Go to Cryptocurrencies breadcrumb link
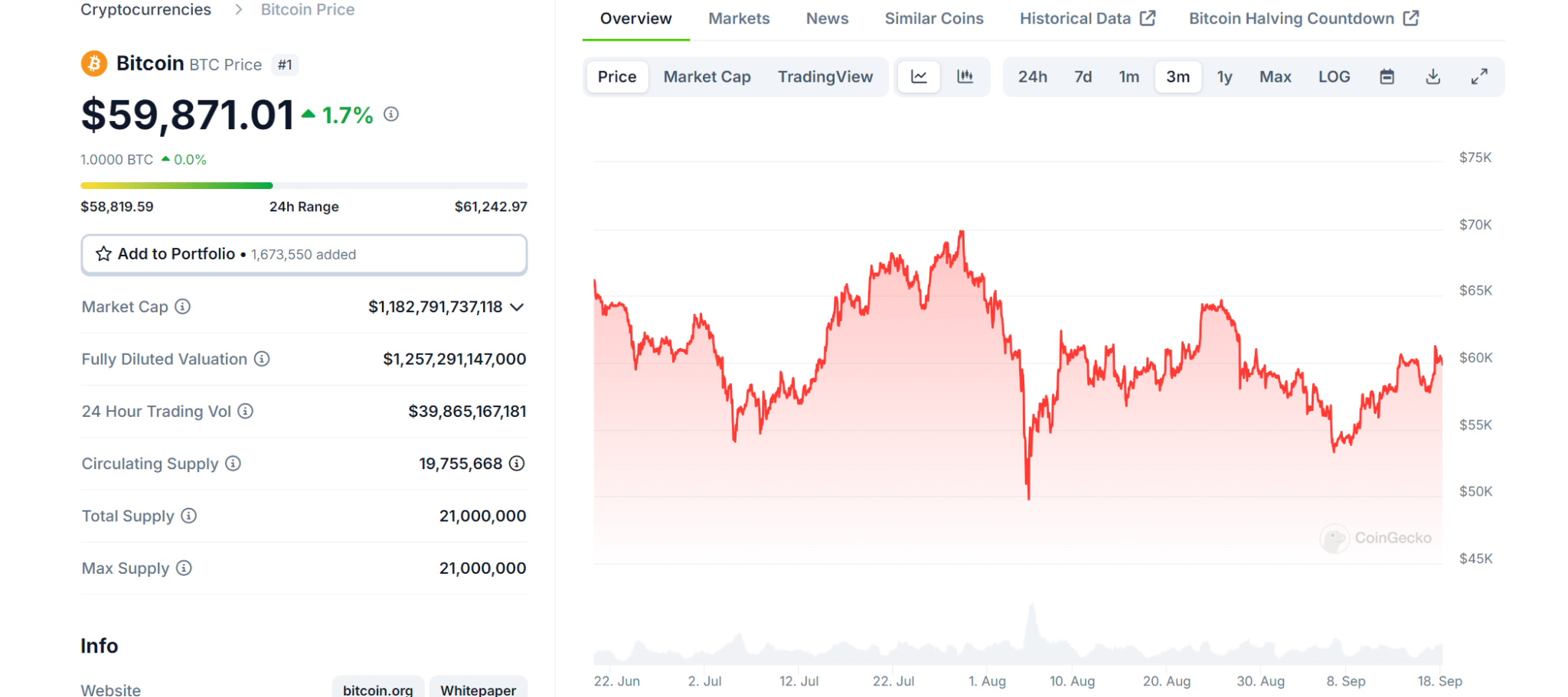 (145, 10)
